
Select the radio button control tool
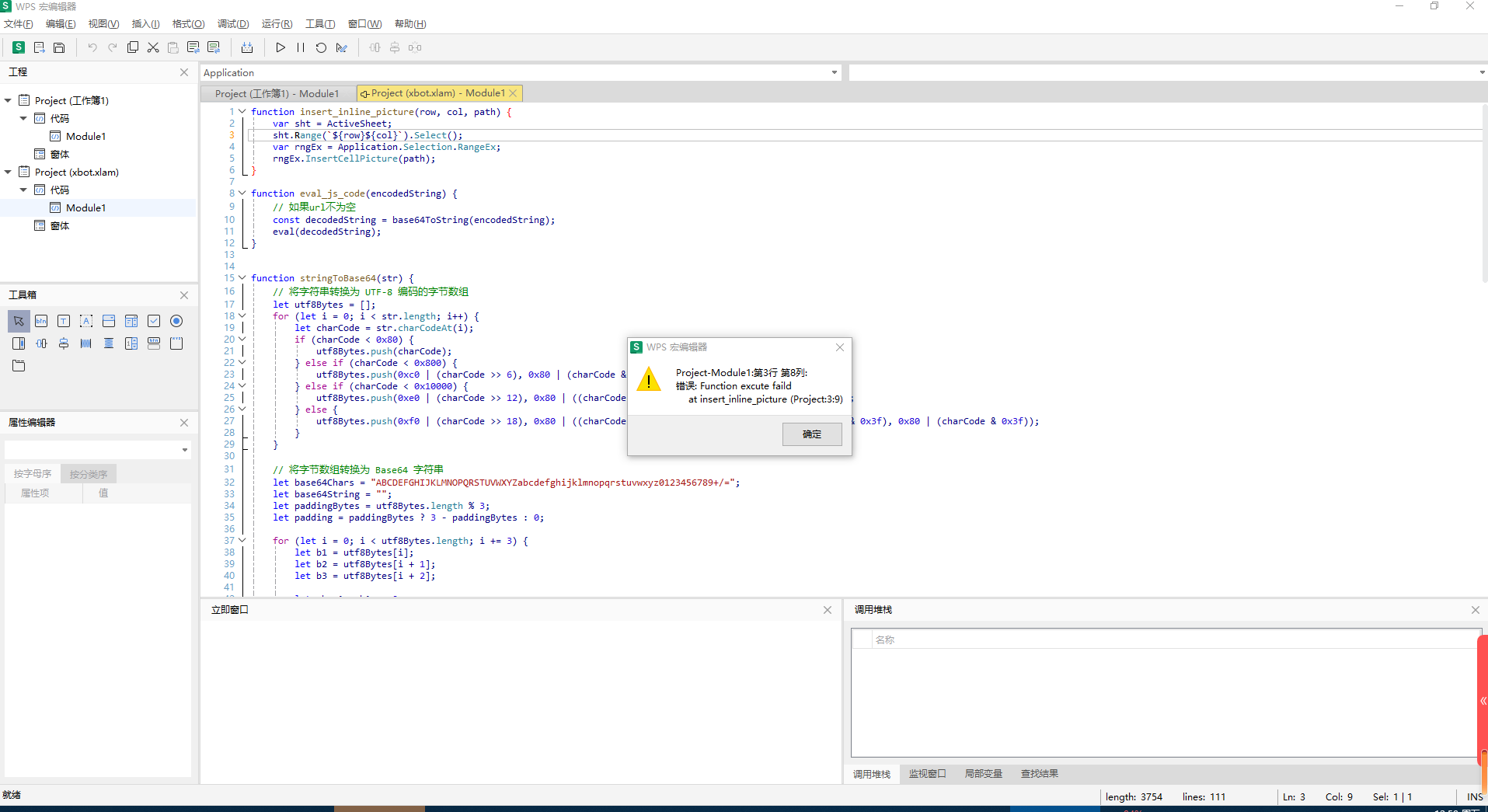176,321
